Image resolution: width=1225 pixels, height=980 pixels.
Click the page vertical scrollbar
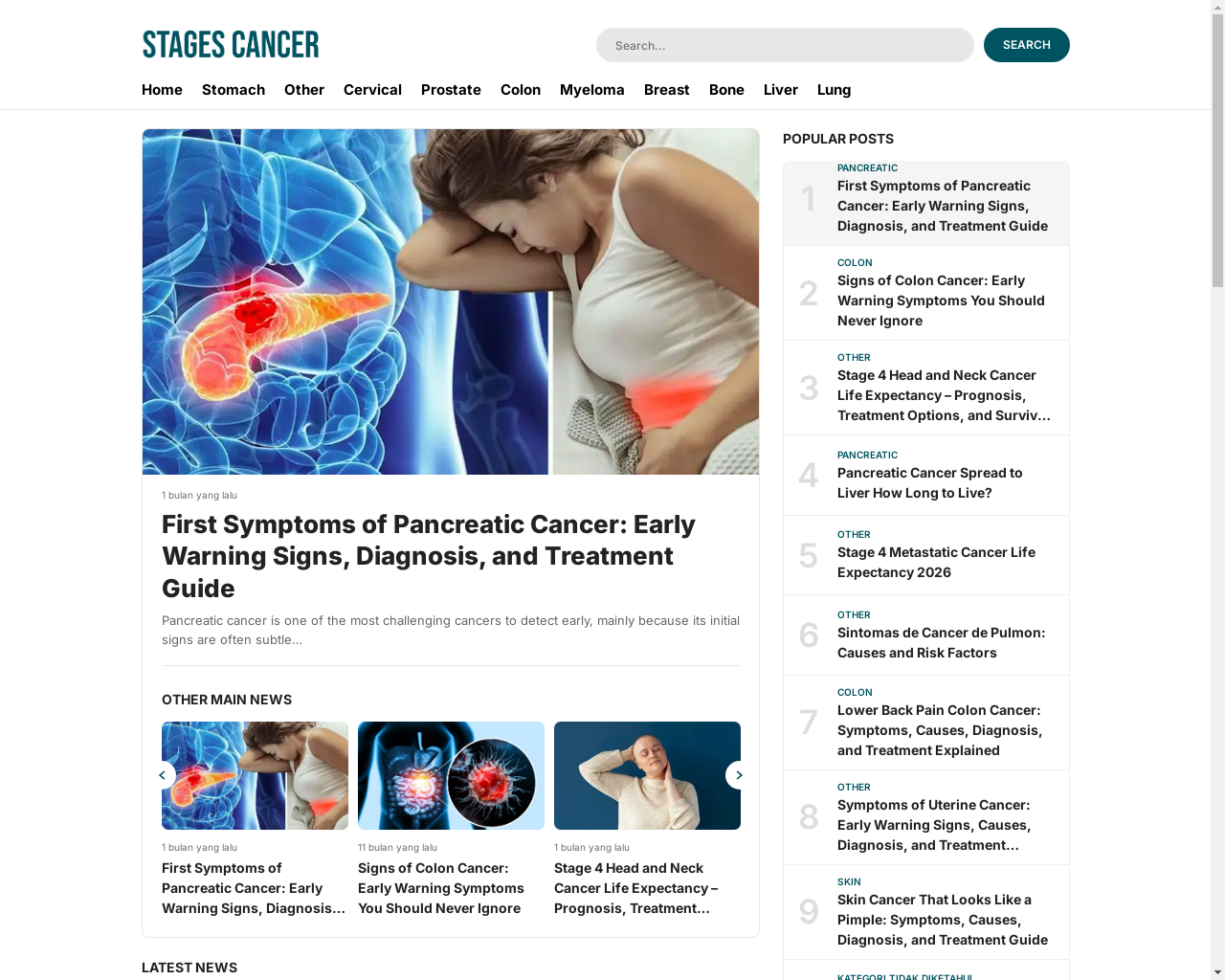click(x=1217, y=490)
